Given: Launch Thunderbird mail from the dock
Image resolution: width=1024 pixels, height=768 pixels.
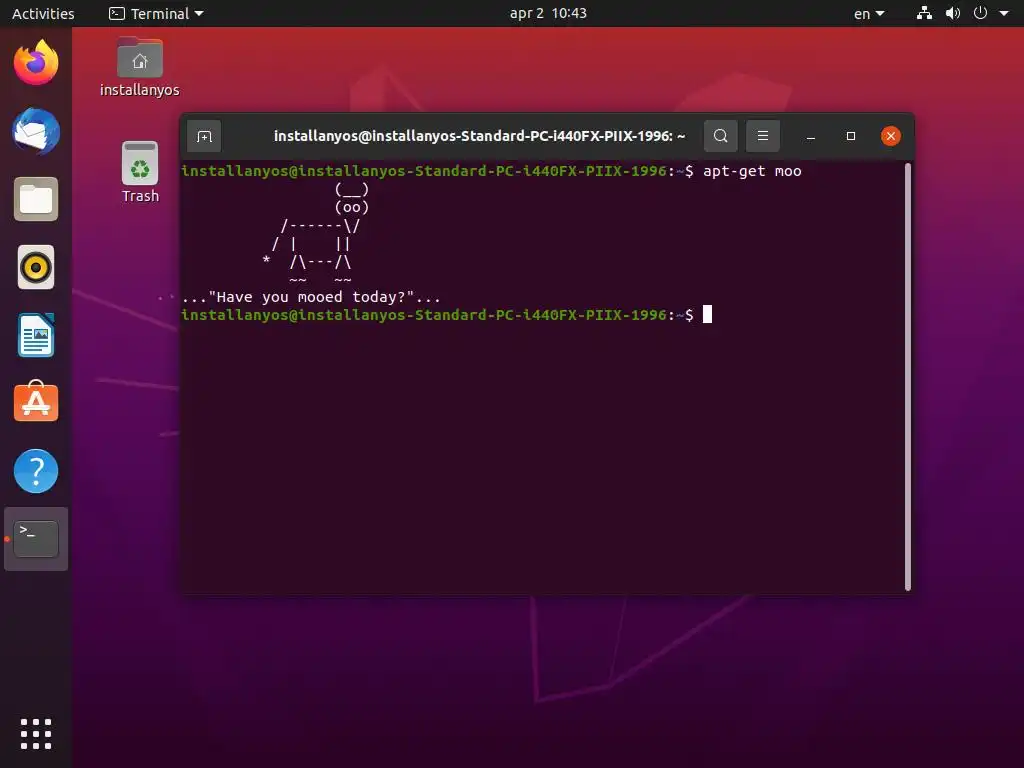Looking at the screenshot, I should (x=36, y=131).
